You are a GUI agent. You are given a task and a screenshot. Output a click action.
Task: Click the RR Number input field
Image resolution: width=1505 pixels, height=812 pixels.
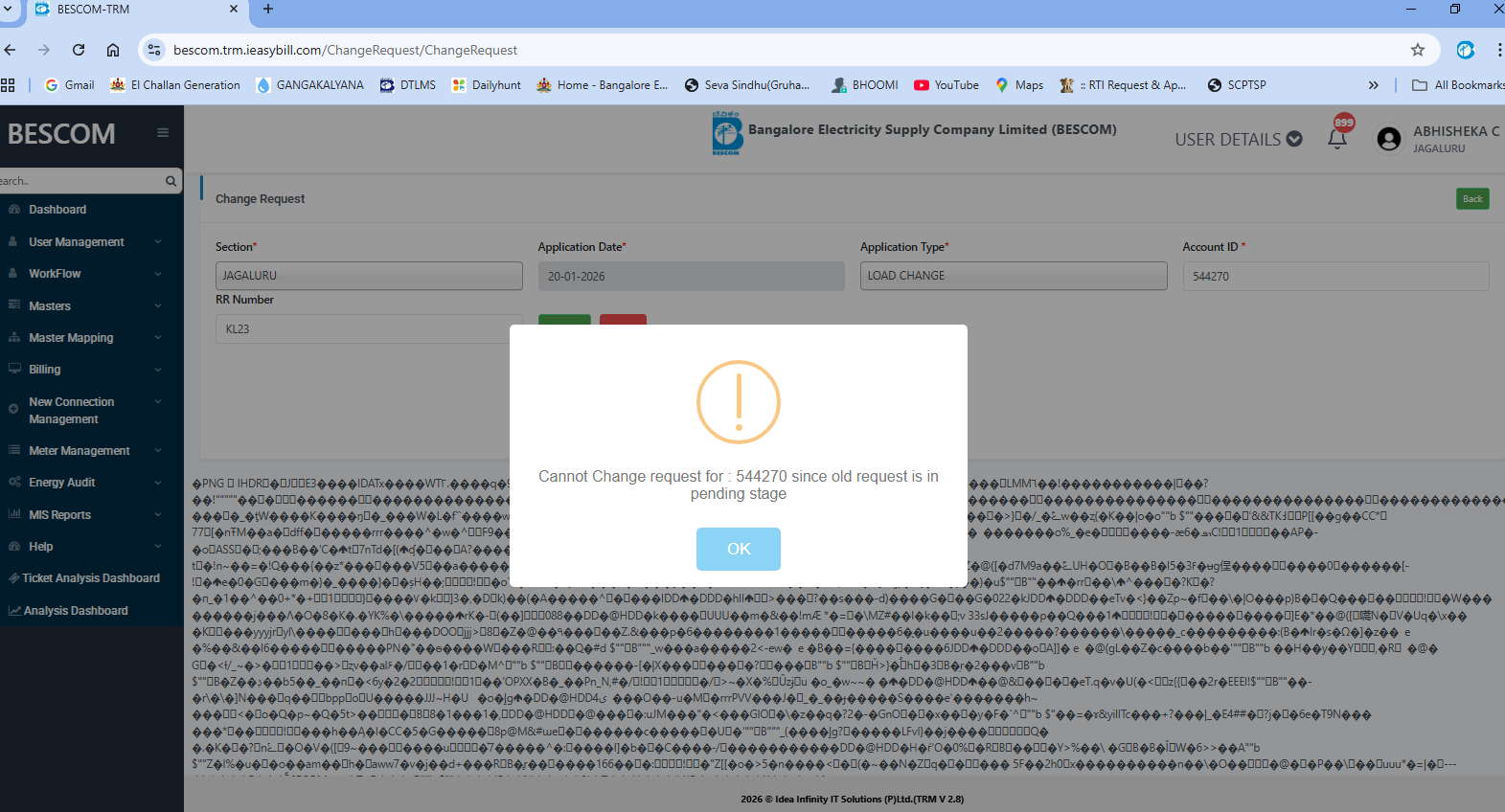tap(369, 328)
